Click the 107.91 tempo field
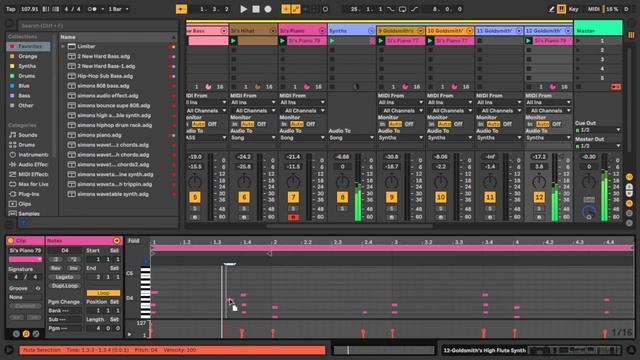 [x=29, y=9]
